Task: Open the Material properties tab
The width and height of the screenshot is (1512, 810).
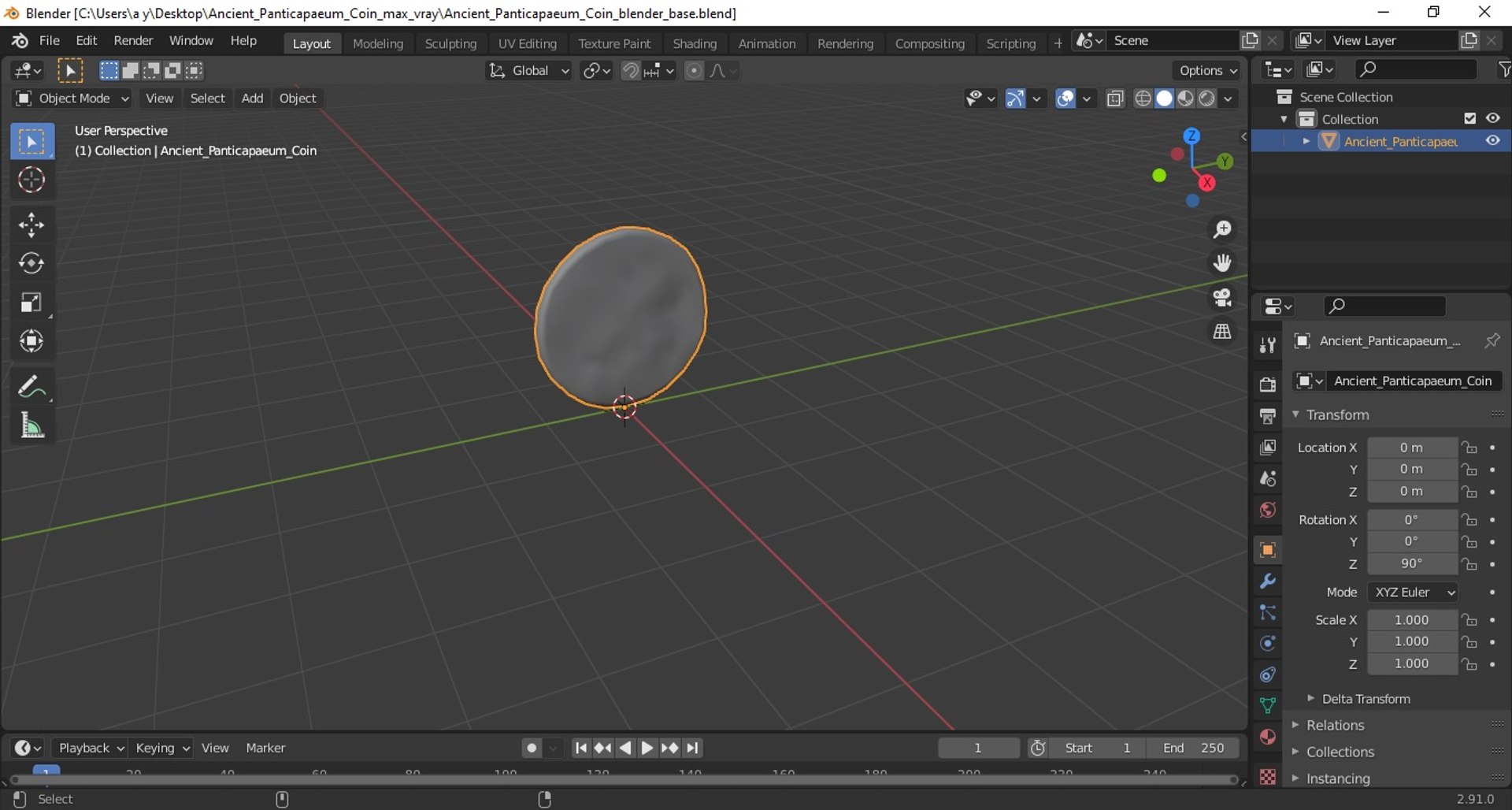Action: pos(1267,737)
